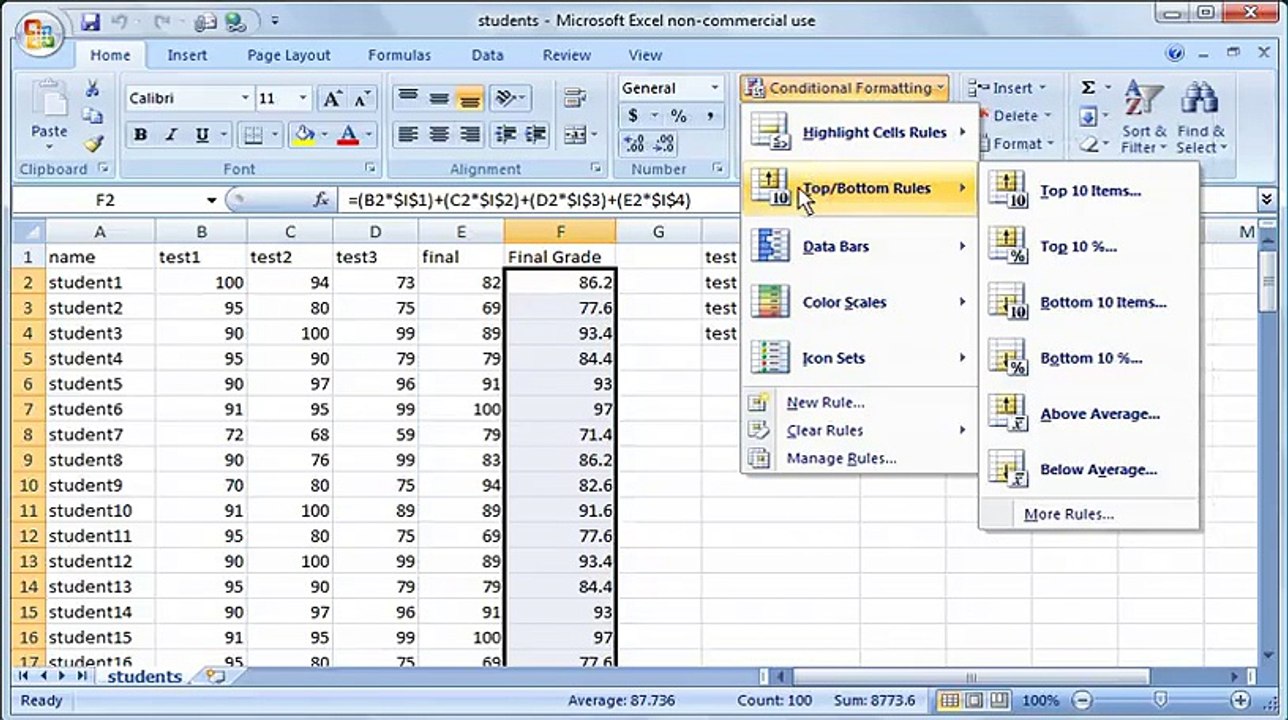Open Sort & Filter menu
The width and height of the screenshot is (1288, 720).
coord(1144,118)
